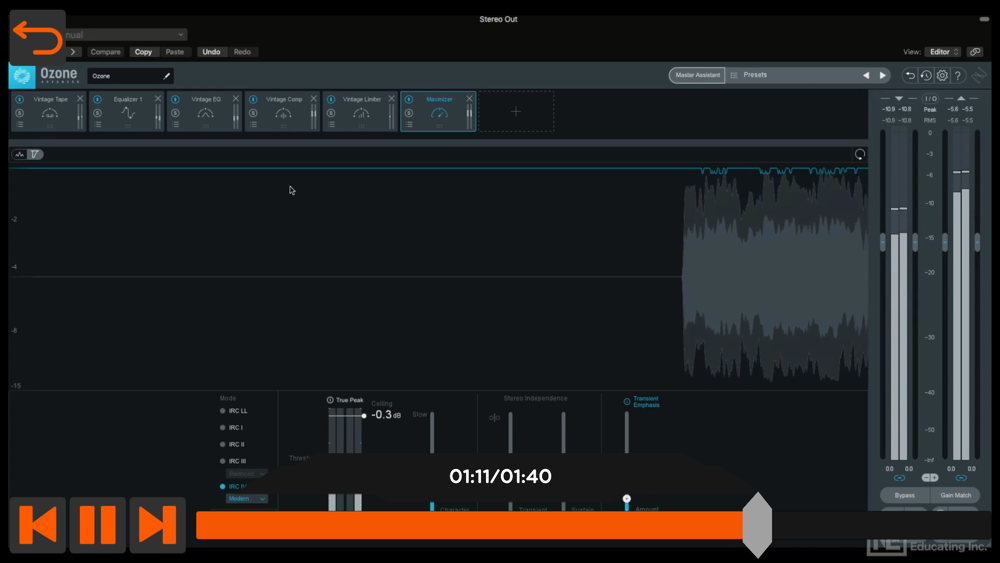Click the circular reset icon above waveform
The image size is (1000, 563).
(860, 154)
